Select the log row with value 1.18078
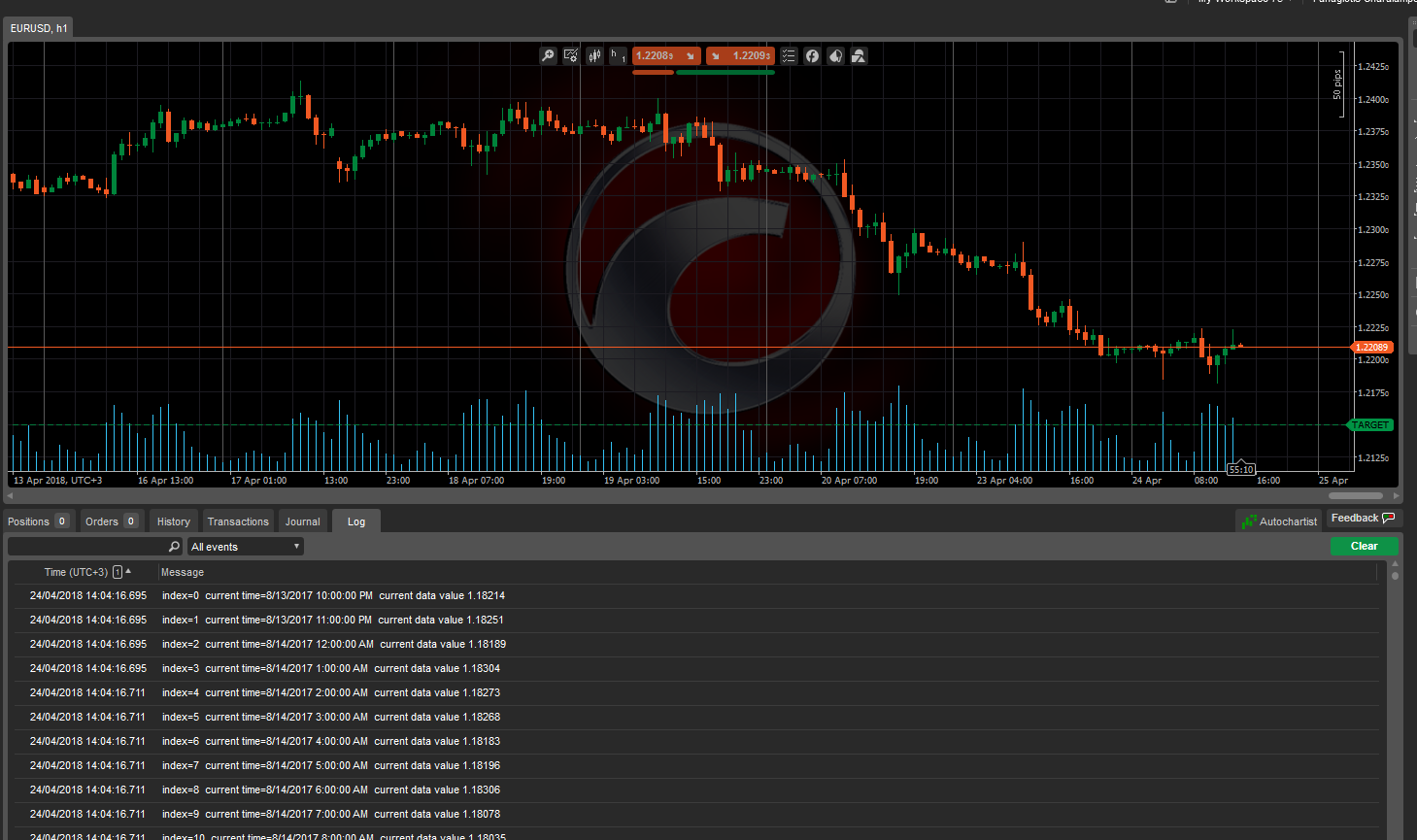 [x=697, y=815]
